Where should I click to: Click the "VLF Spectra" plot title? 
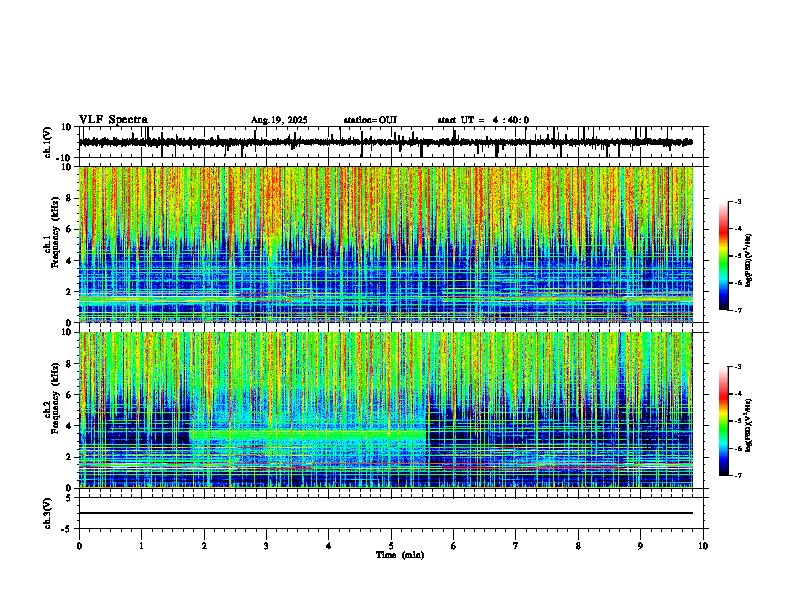pos(113,120)
